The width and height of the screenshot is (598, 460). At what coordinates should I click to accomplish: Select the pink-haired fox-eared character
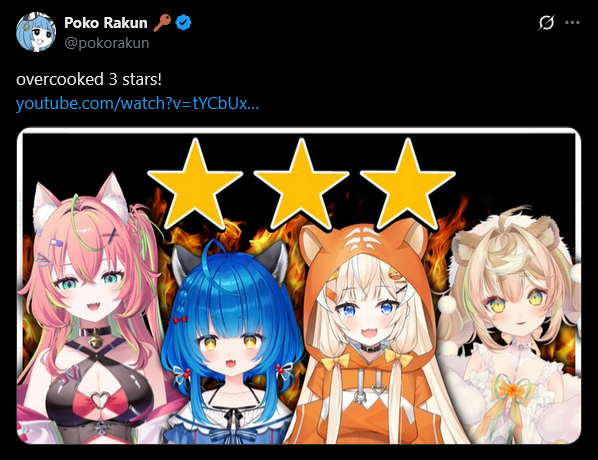coord(92,309)
